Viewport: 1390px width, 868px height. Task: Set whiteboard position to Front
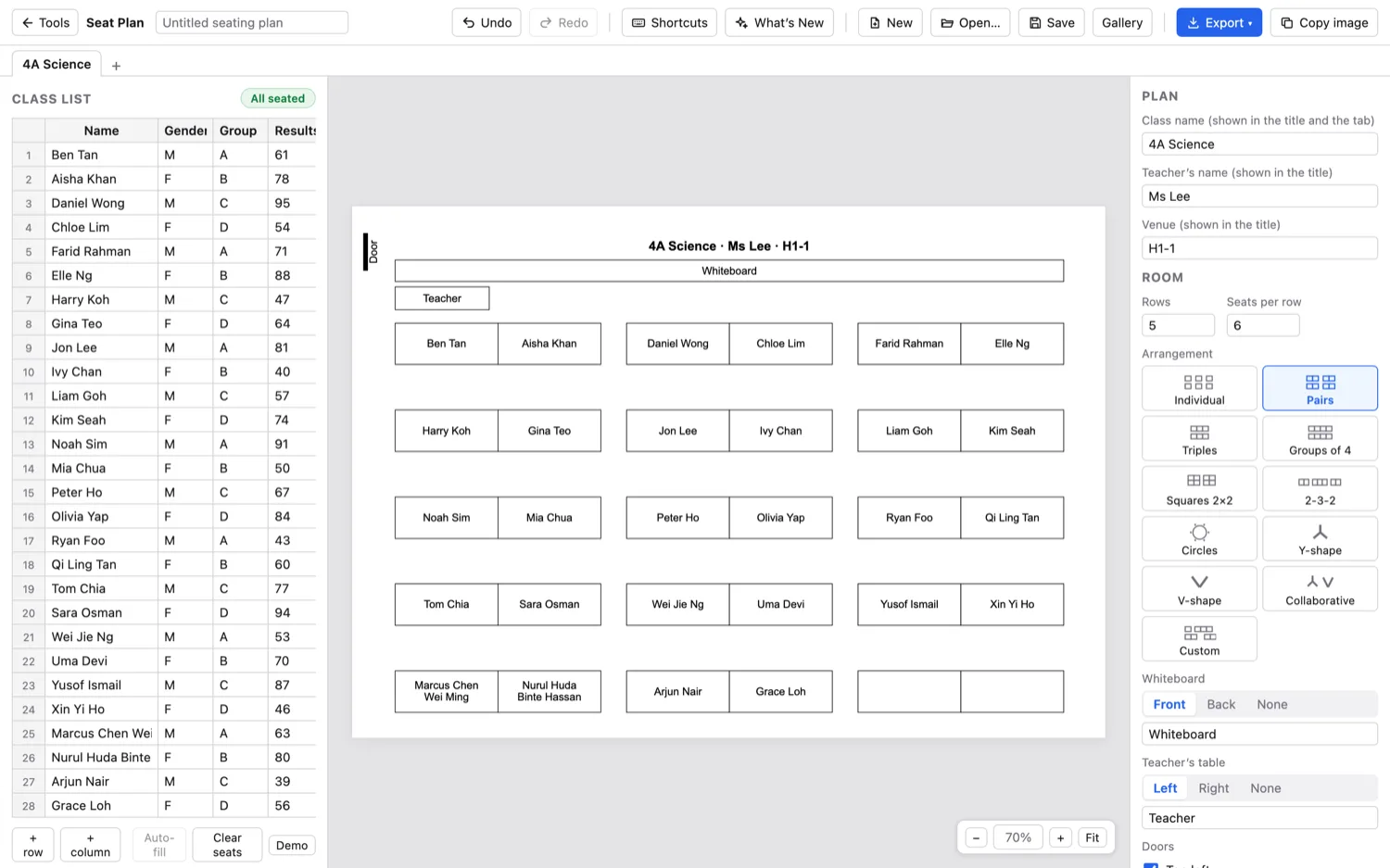(1169, 704)
